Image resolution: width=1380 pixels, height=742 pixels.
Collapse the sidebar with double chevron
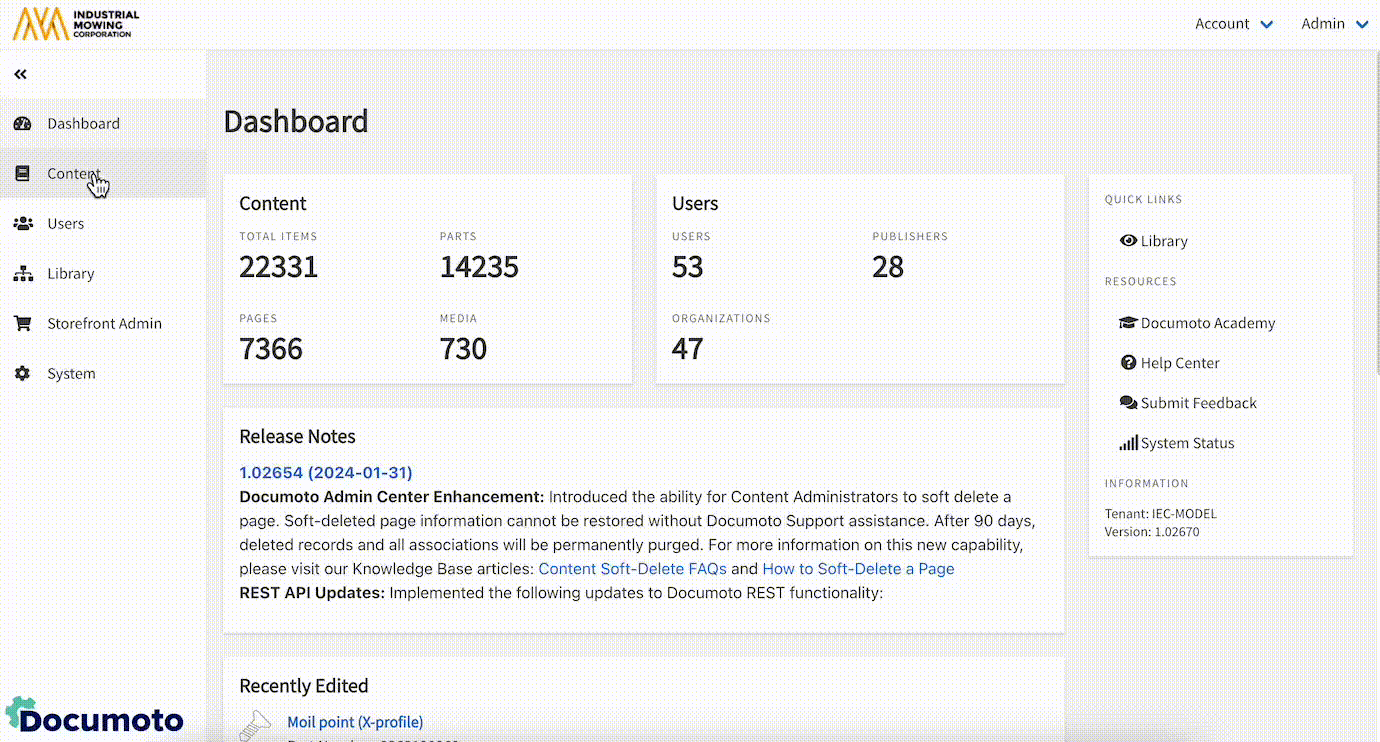pyautogui.click(x=20, y=74)
